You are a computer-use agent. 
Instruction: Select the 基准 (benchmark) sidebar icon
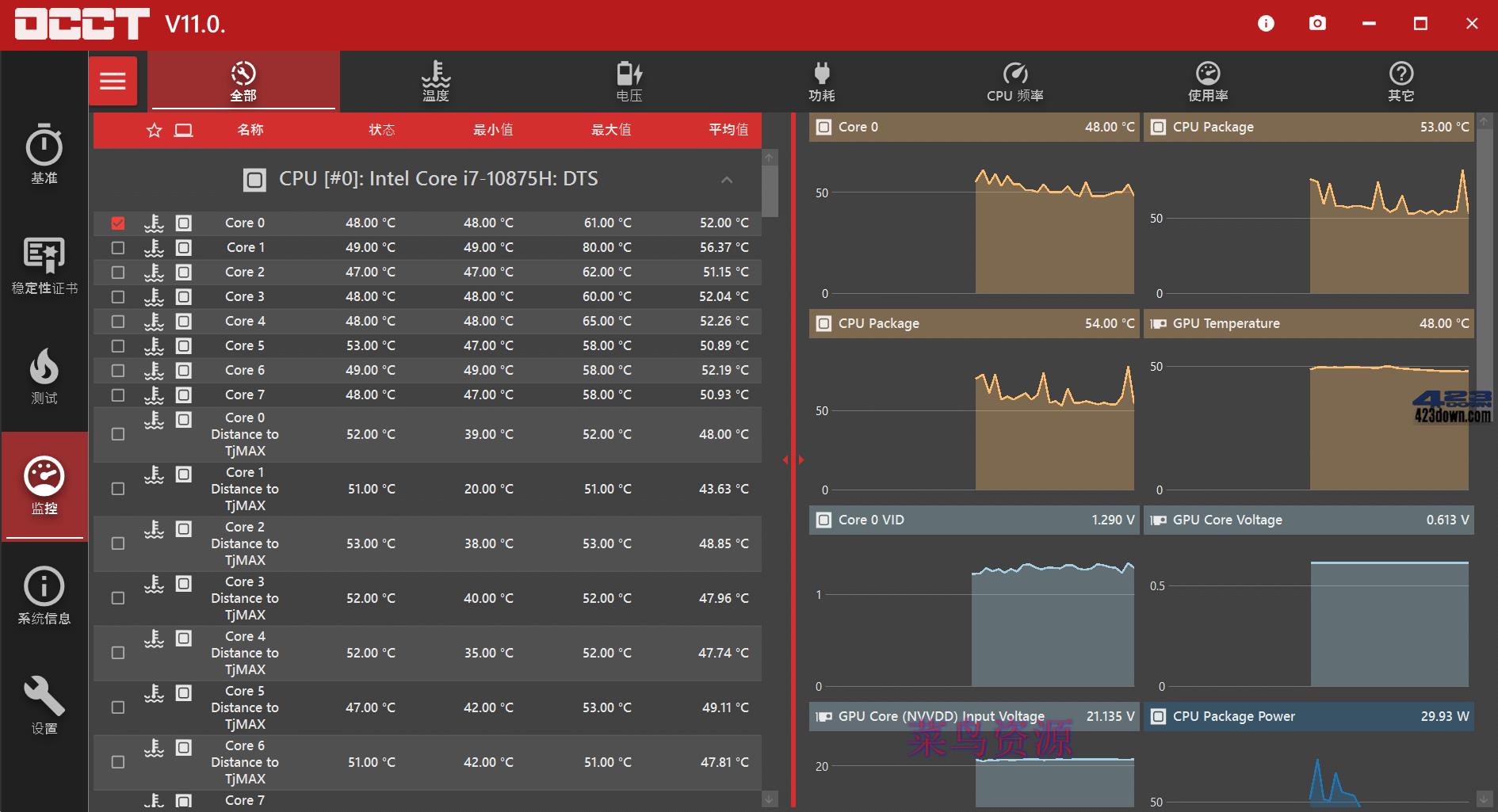[x=44, y=154]
